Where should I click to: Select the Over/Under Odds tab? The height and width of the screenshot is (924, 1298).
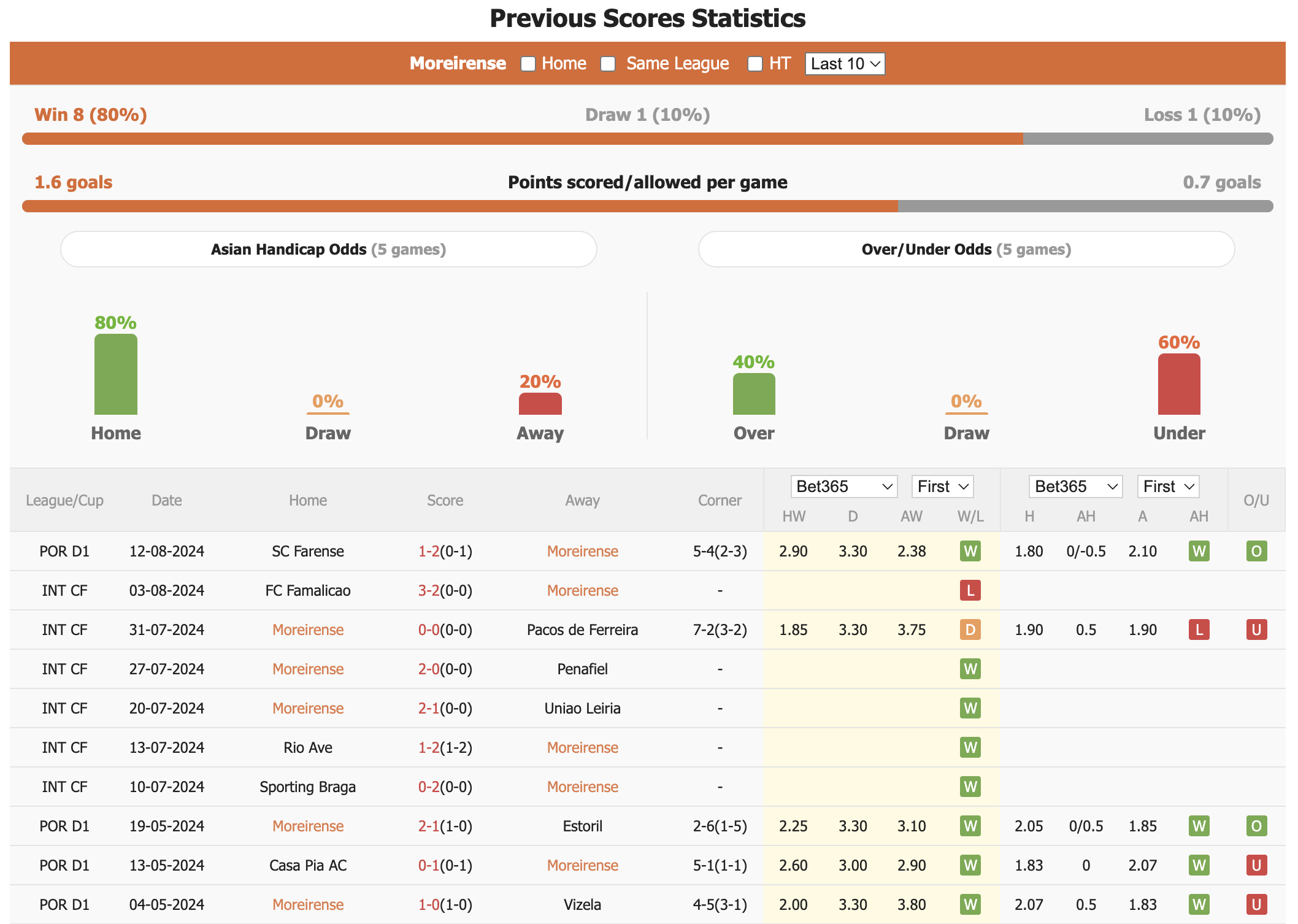point(966,249)
